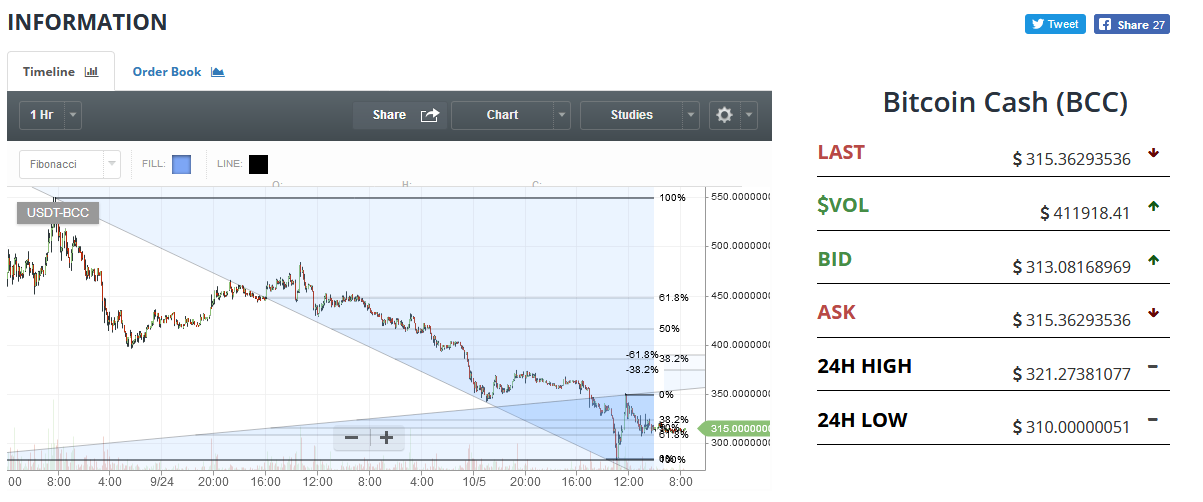Screen dimensions: 1203x502
Task: Pick the blue fill color swatch
Action: [181, 164]
